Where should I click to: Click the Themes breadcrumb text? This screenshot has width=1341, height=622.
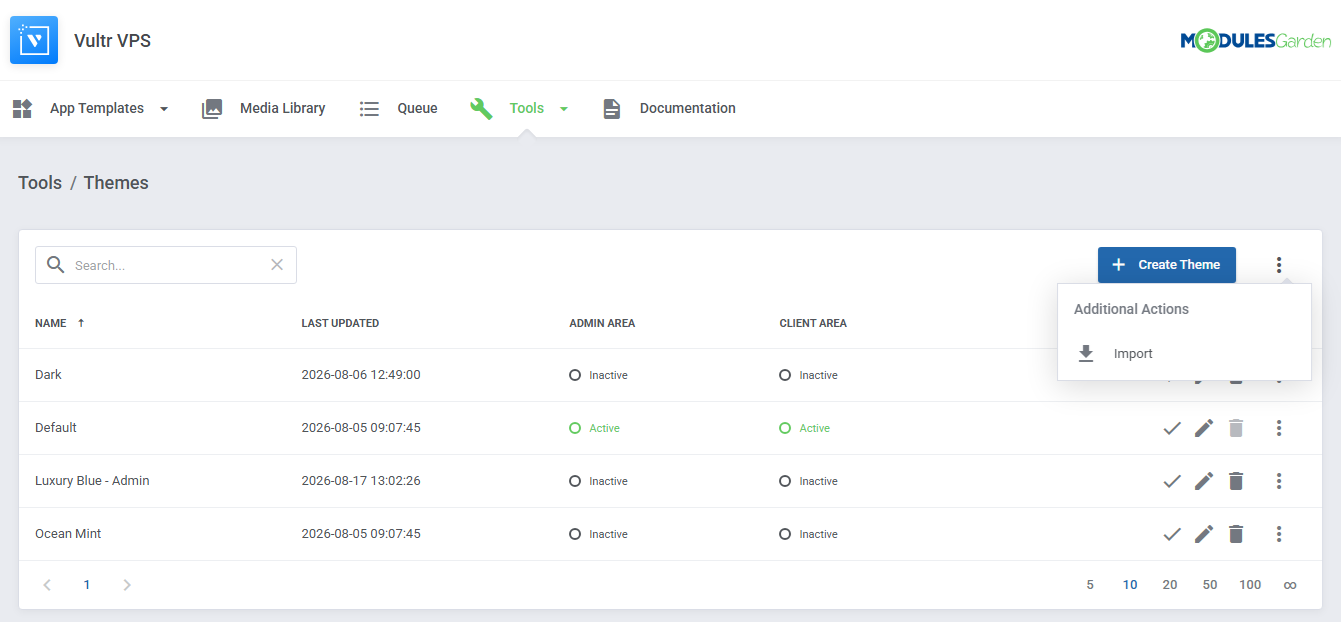(x=116, y=183)
